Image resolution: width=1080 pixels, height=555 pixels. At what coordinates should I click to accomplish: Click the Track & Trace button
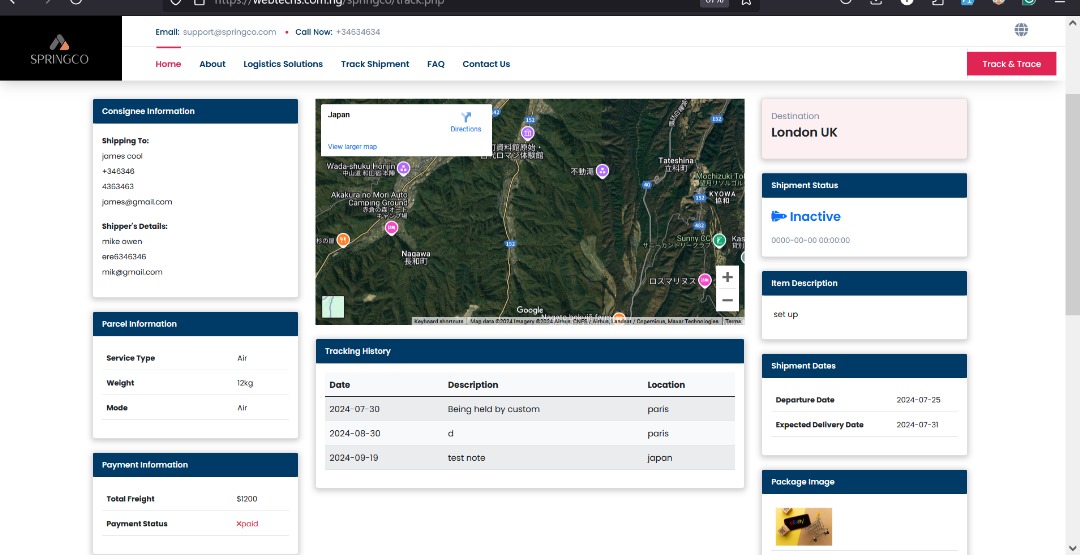pos(1011,63)
